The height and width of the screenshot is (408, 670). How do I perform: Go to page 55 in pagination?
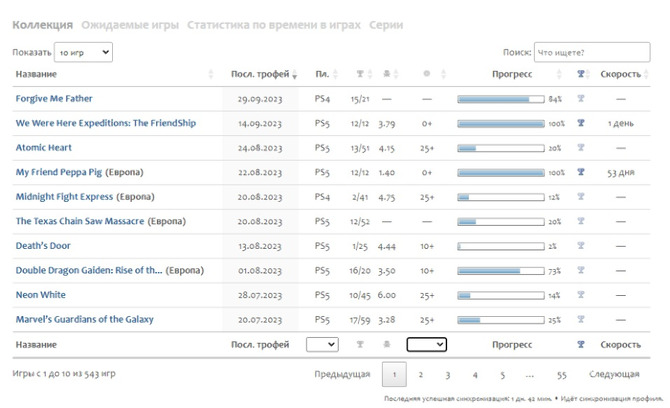tap(561, 374)
